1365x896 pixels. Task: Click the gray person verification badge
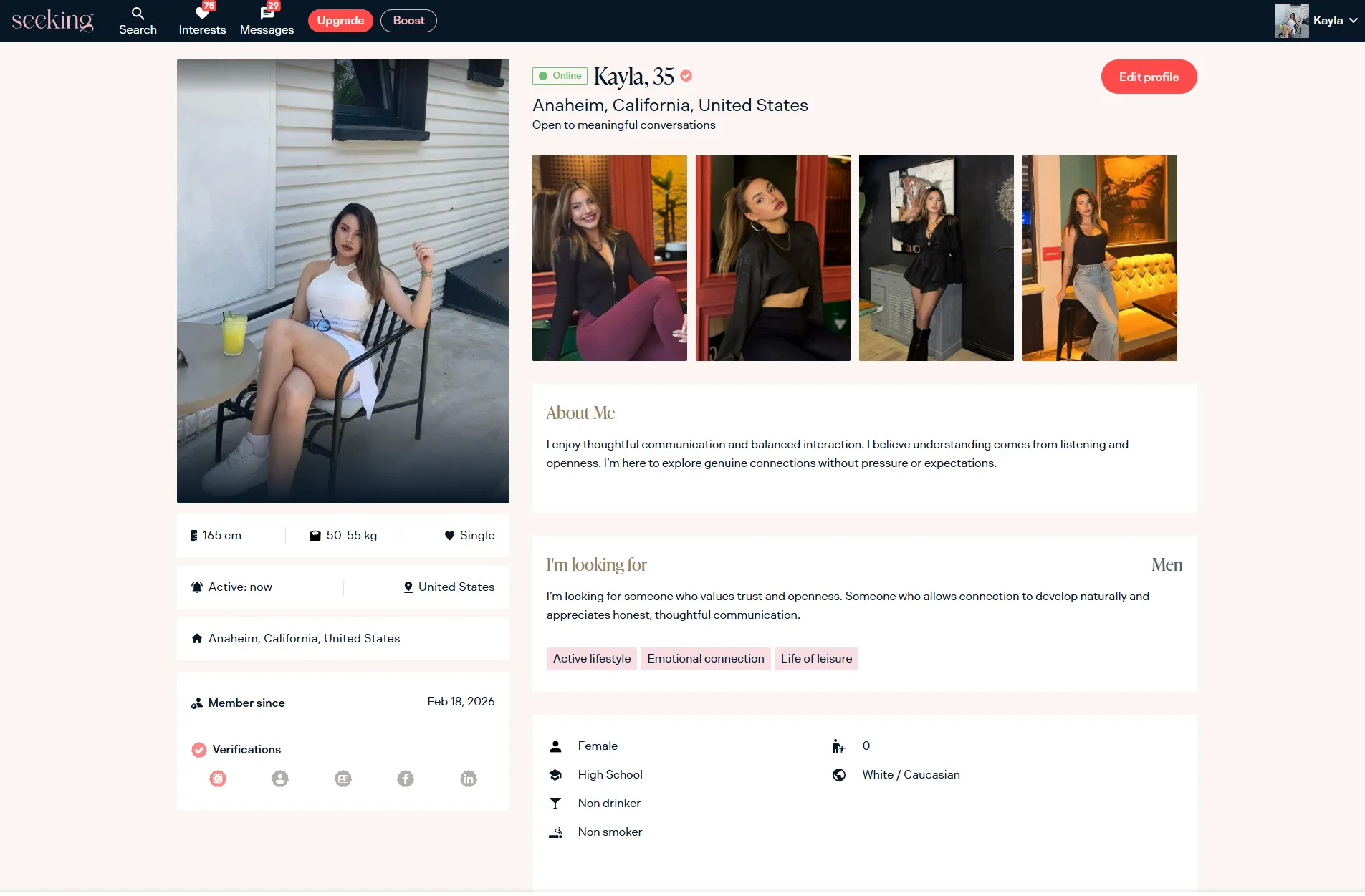point(280,779)
